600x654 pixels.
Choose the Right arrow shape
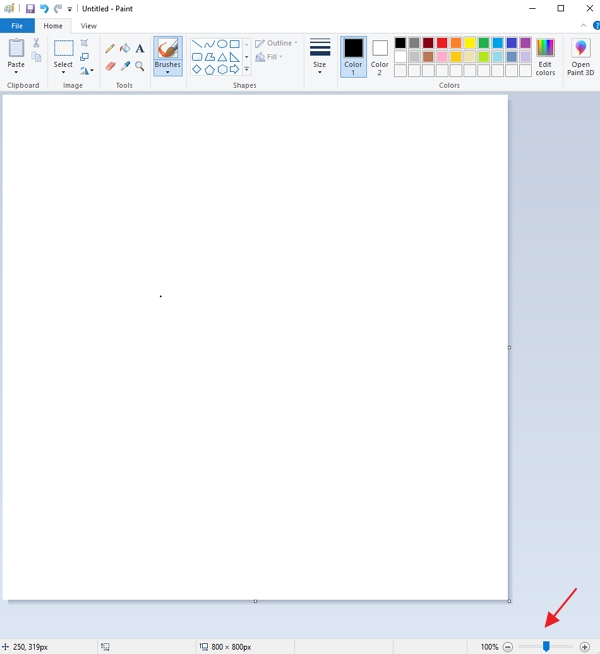click(235, 69)
